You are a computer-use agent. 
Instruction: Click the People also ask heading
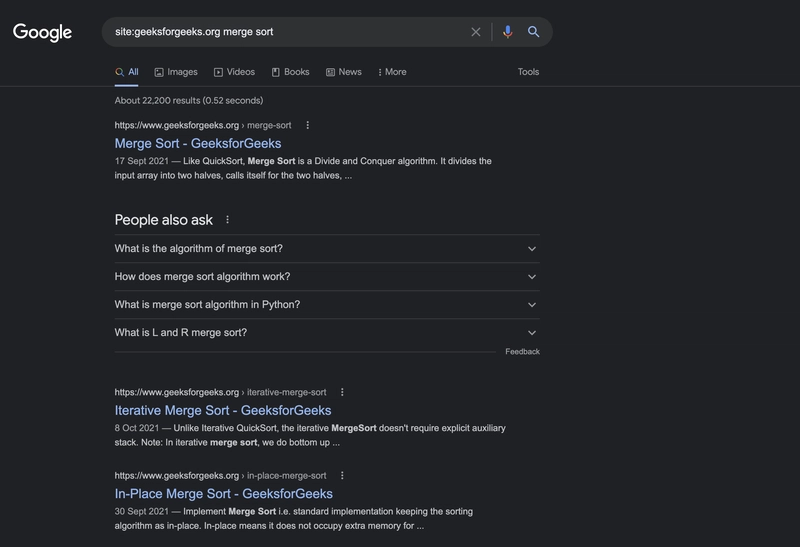pos(164,220)
